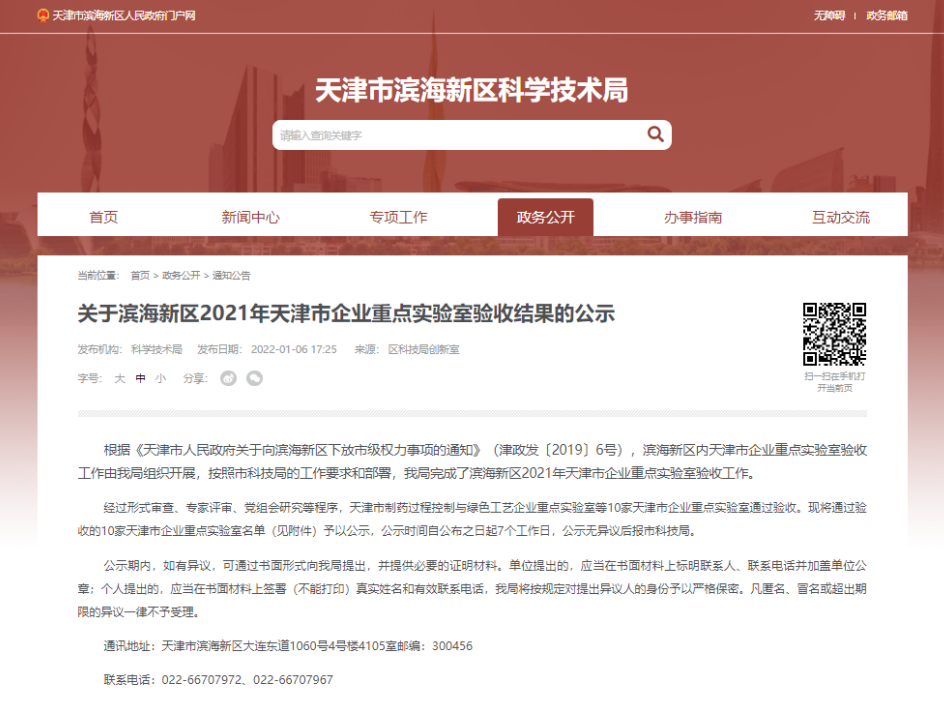
Task: Share article via Weibo icon
Action: 228,378
